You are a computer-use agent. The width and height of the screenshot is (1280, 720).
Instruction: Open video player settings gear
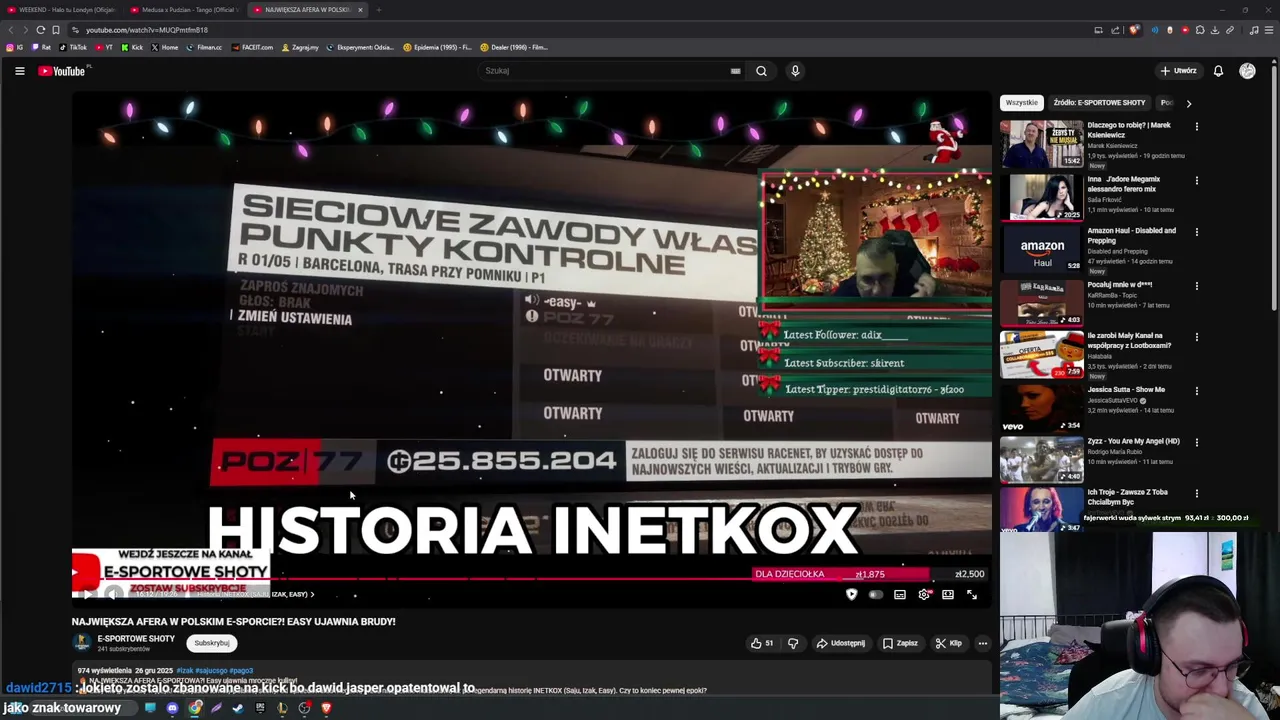pyautogui.click(x=924, y=595)
